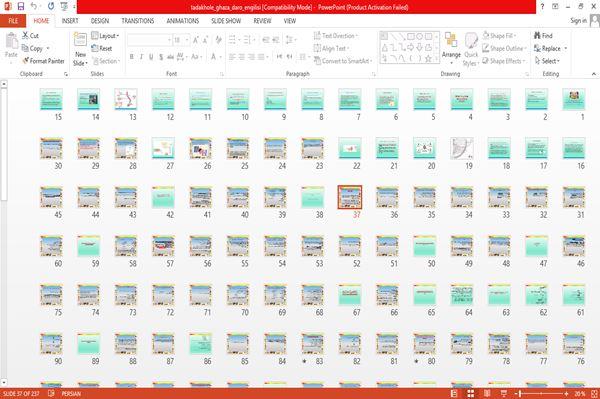Select slide thumbnail 37

pos(350,197)
